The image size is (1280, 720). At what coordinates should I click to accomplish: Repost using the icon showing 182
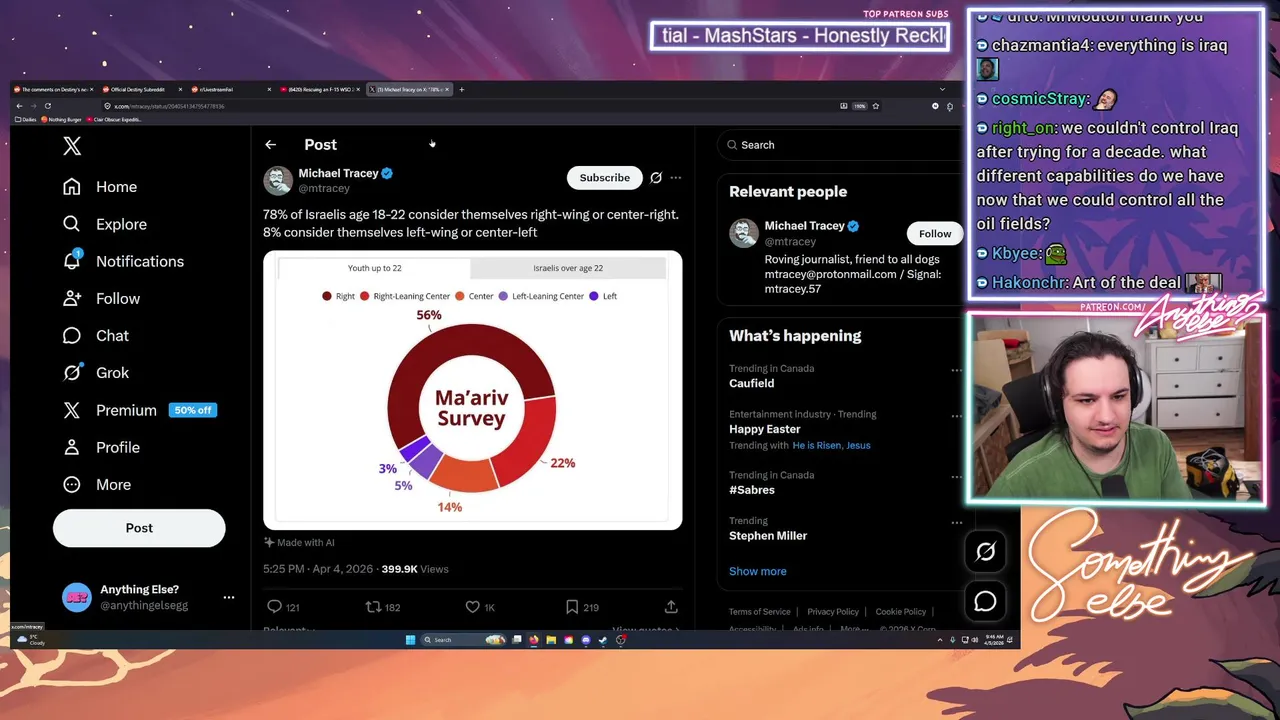373,606
